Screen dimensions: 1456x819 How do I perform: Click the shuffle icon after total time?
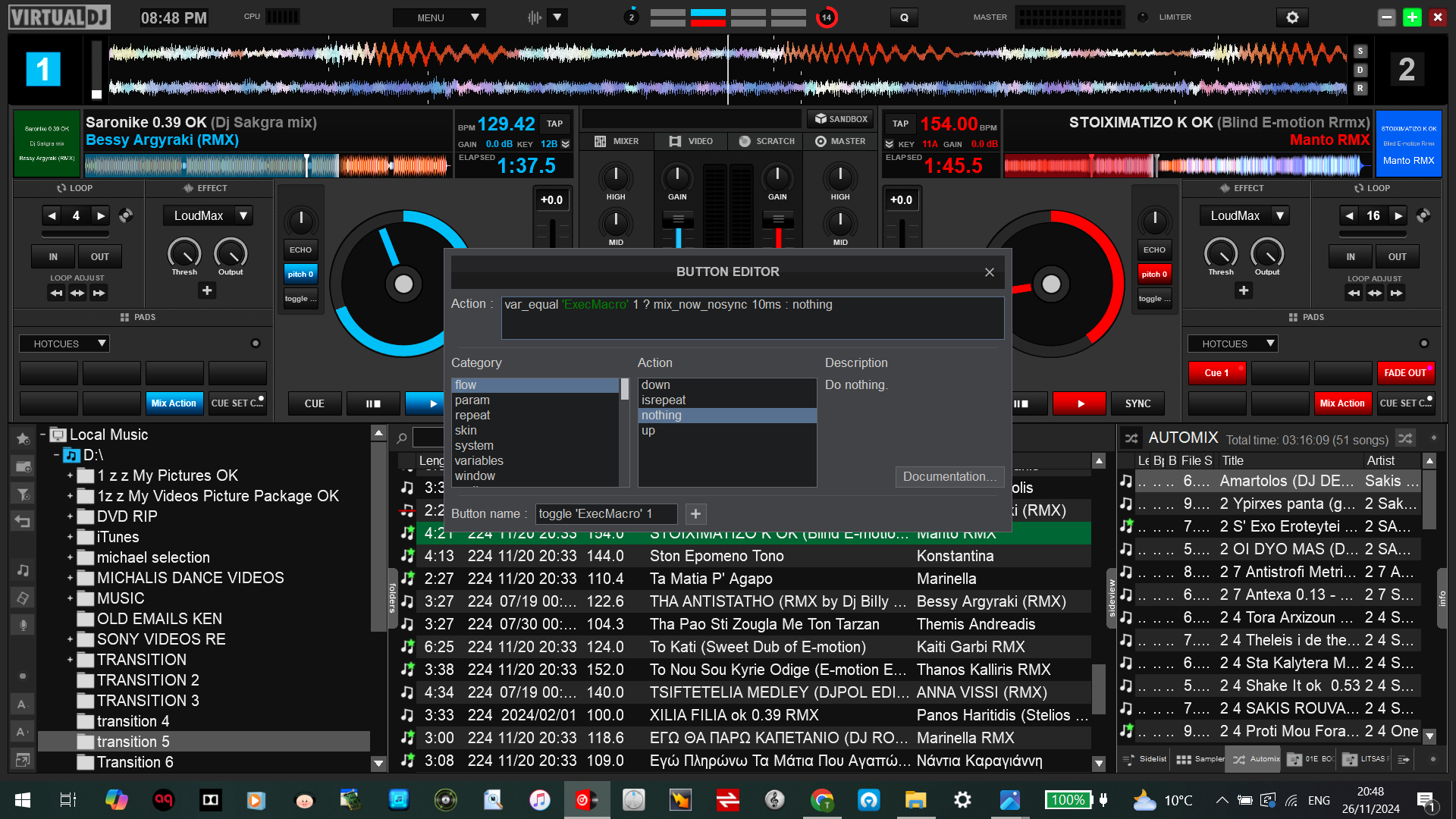click(1405, 438)
